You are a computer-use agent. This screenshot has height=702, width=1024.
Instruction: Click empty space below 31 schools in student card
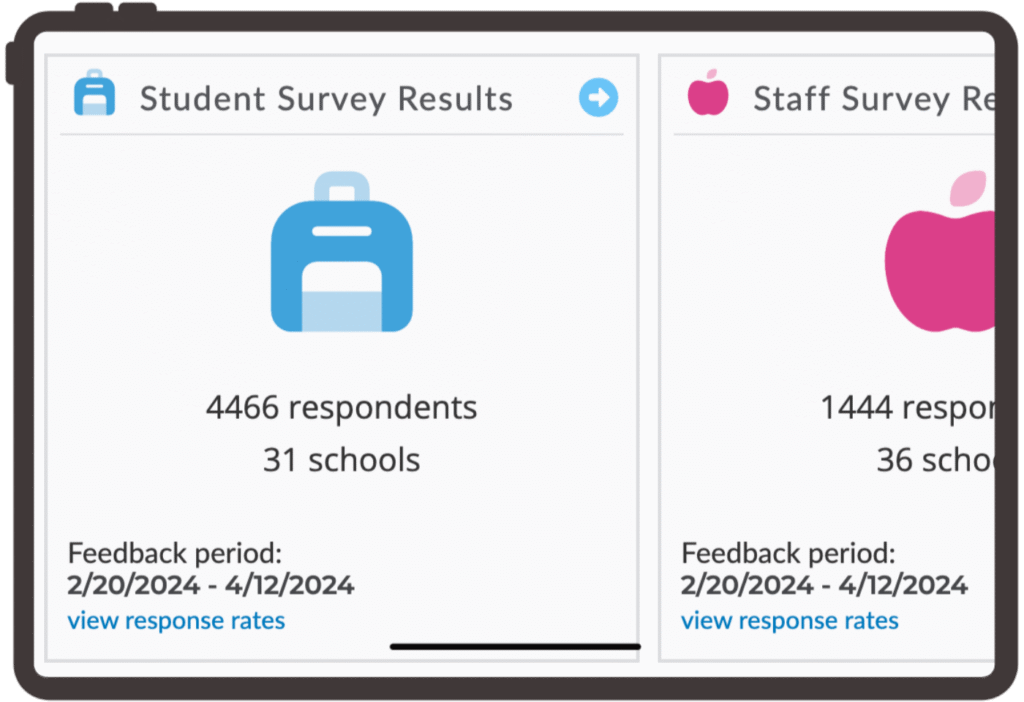click(x=342, y=510)
